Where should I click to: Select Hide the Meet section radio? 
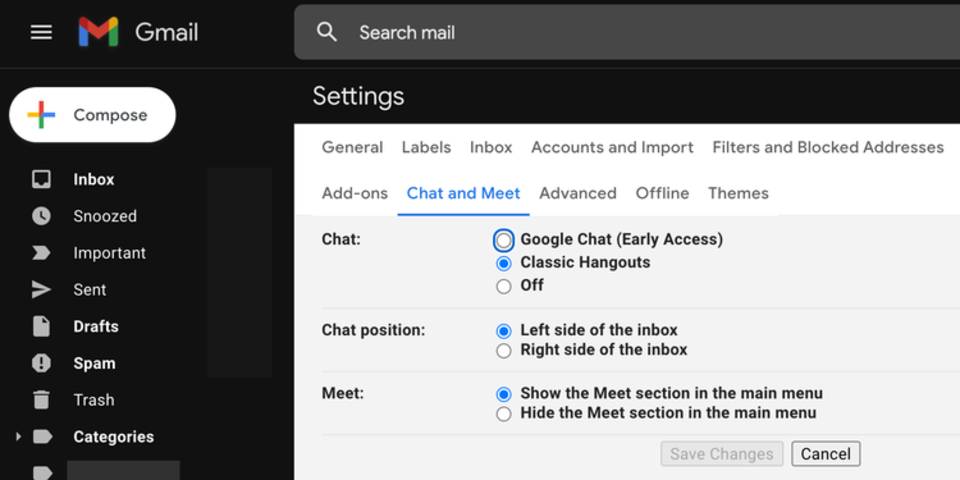pyautogui.click(x=503, y=414)
